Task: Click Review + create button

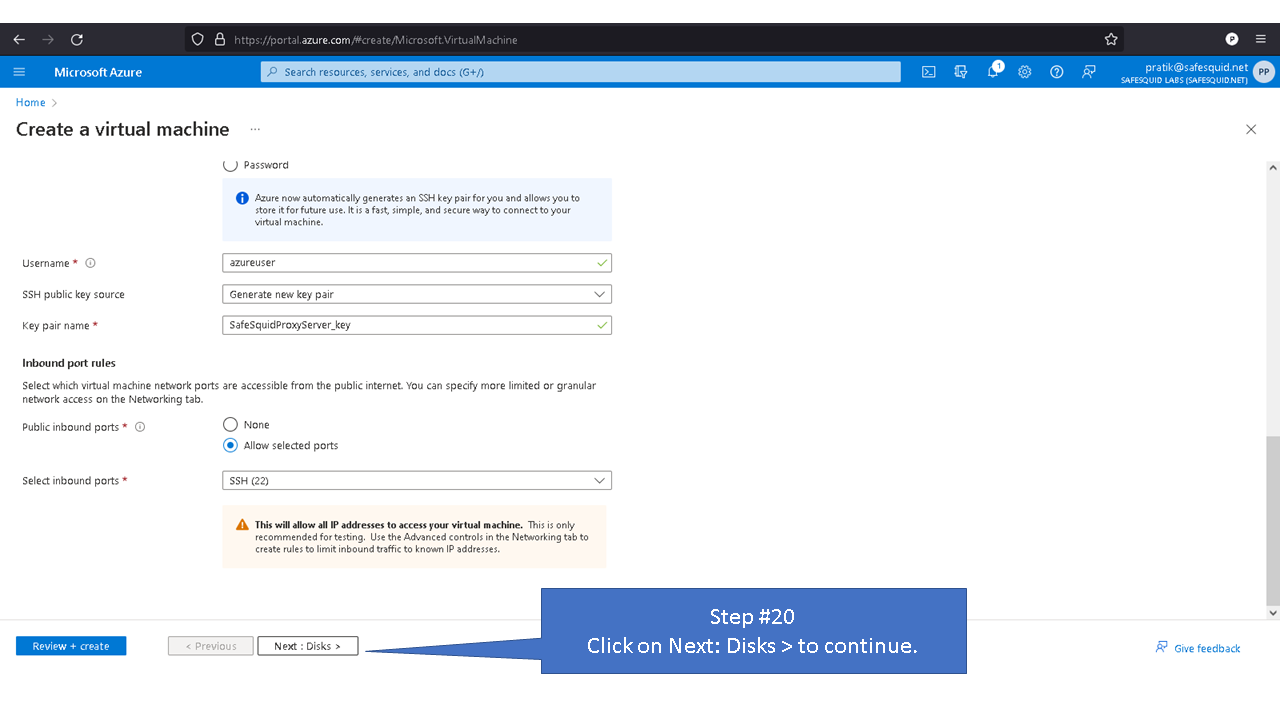Action: [71, 646]
